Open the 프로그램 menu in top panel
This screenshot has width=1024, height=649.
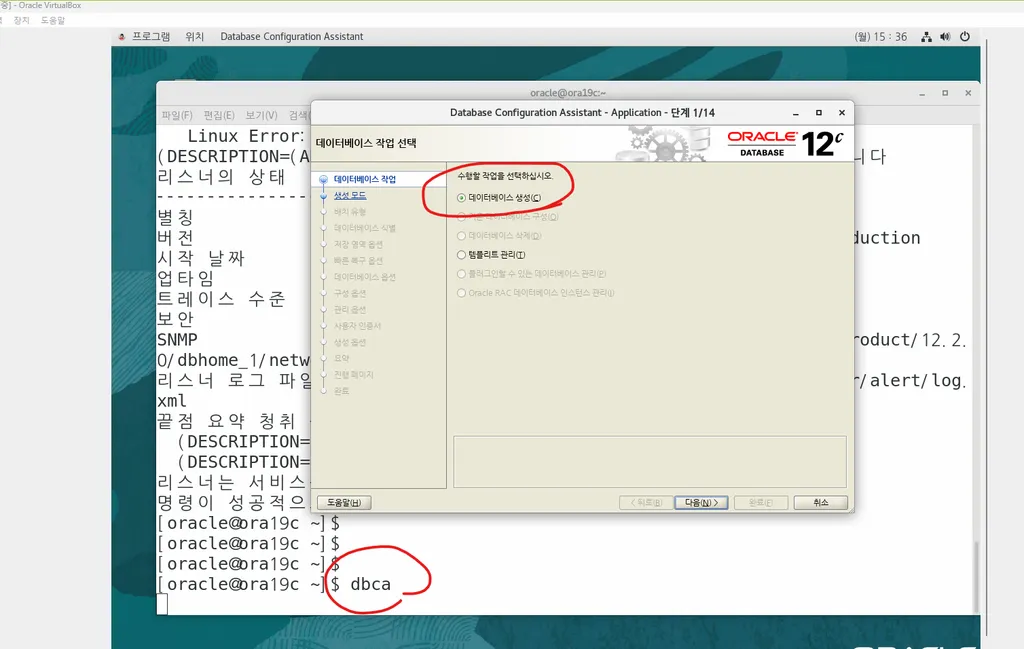pyautogui.click(x=151, y=37)
